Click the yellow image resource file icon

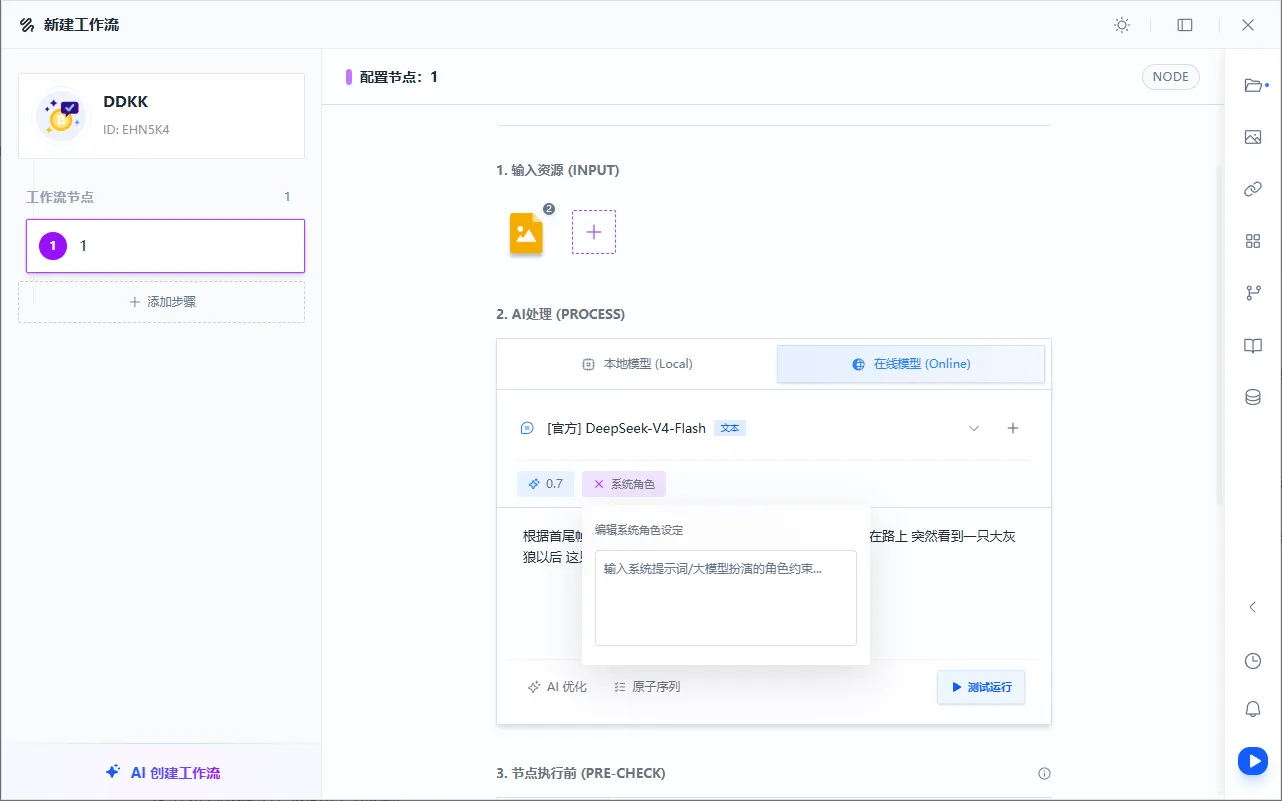527,234
